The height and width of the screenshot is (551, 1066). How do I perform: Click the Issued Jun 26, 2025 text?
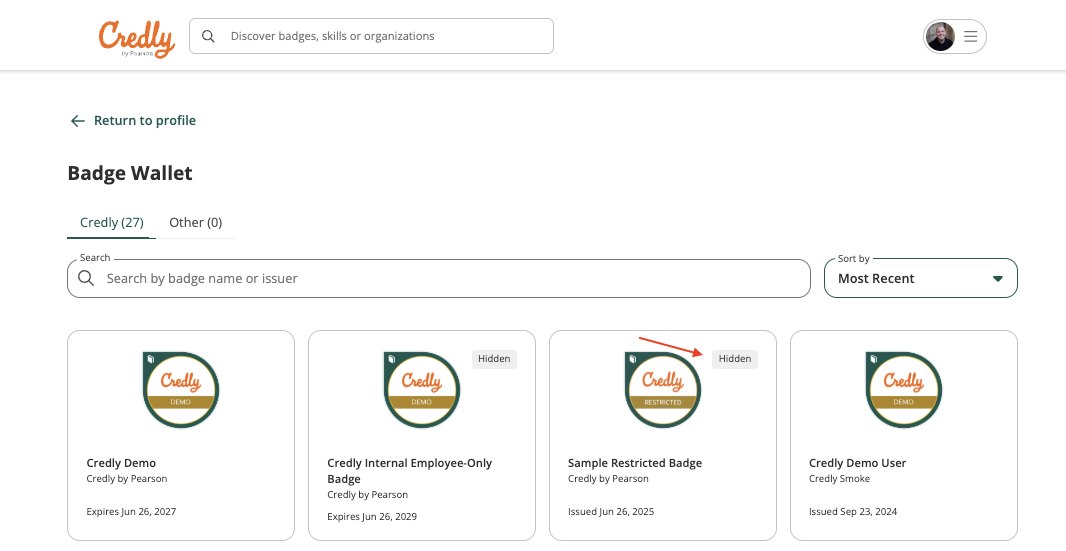click(611, 512)
